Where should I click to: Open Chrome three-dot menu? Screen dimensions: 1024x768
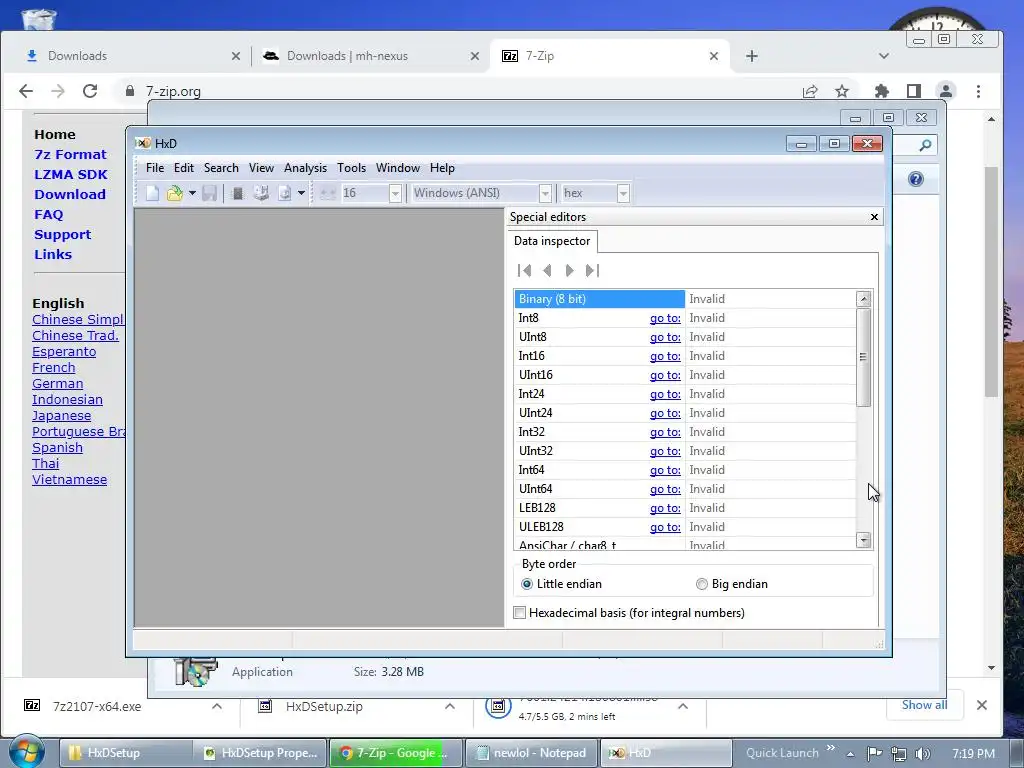[978, 91]
